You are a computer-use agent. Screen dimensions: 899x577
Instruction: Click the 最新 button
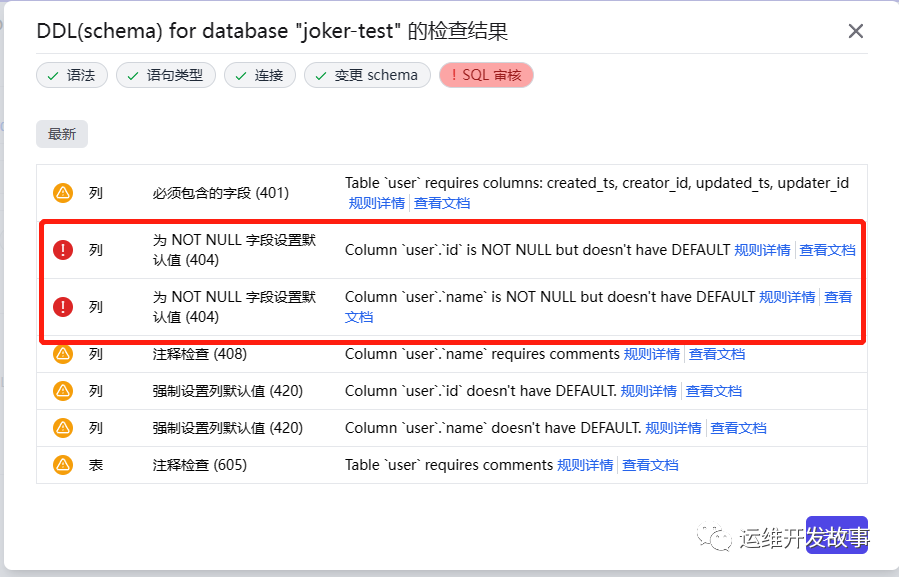coord(62,134)
